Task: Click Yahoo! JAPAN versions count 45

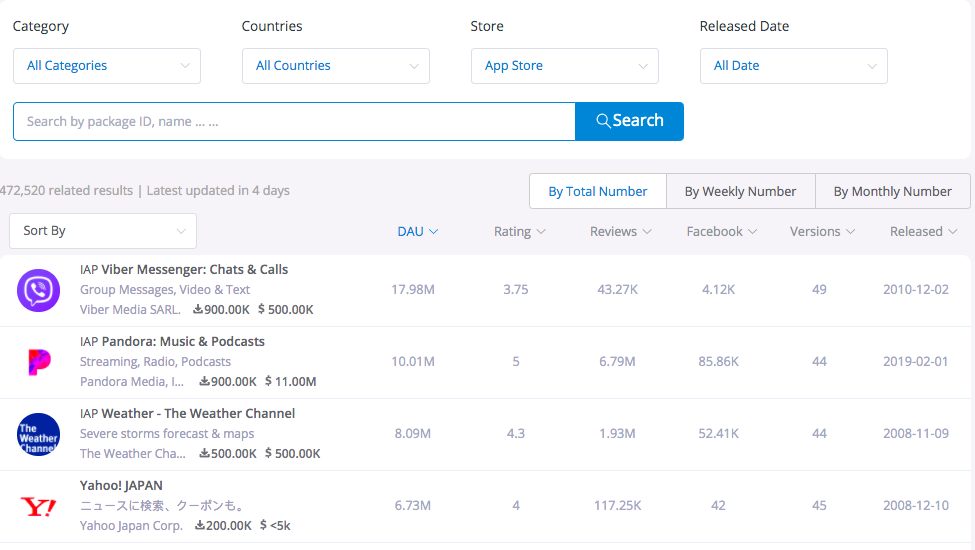Action: [x=819, y=505]
